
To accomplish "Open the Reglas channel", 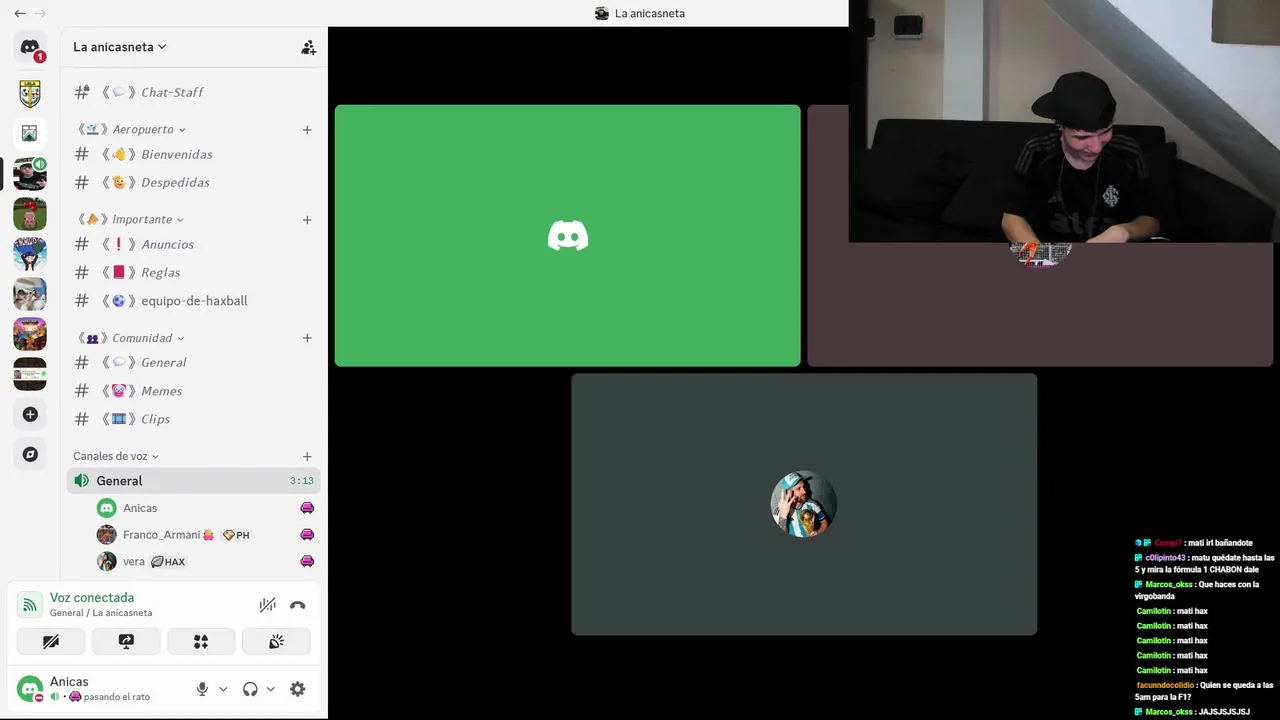I will [194, 272].
